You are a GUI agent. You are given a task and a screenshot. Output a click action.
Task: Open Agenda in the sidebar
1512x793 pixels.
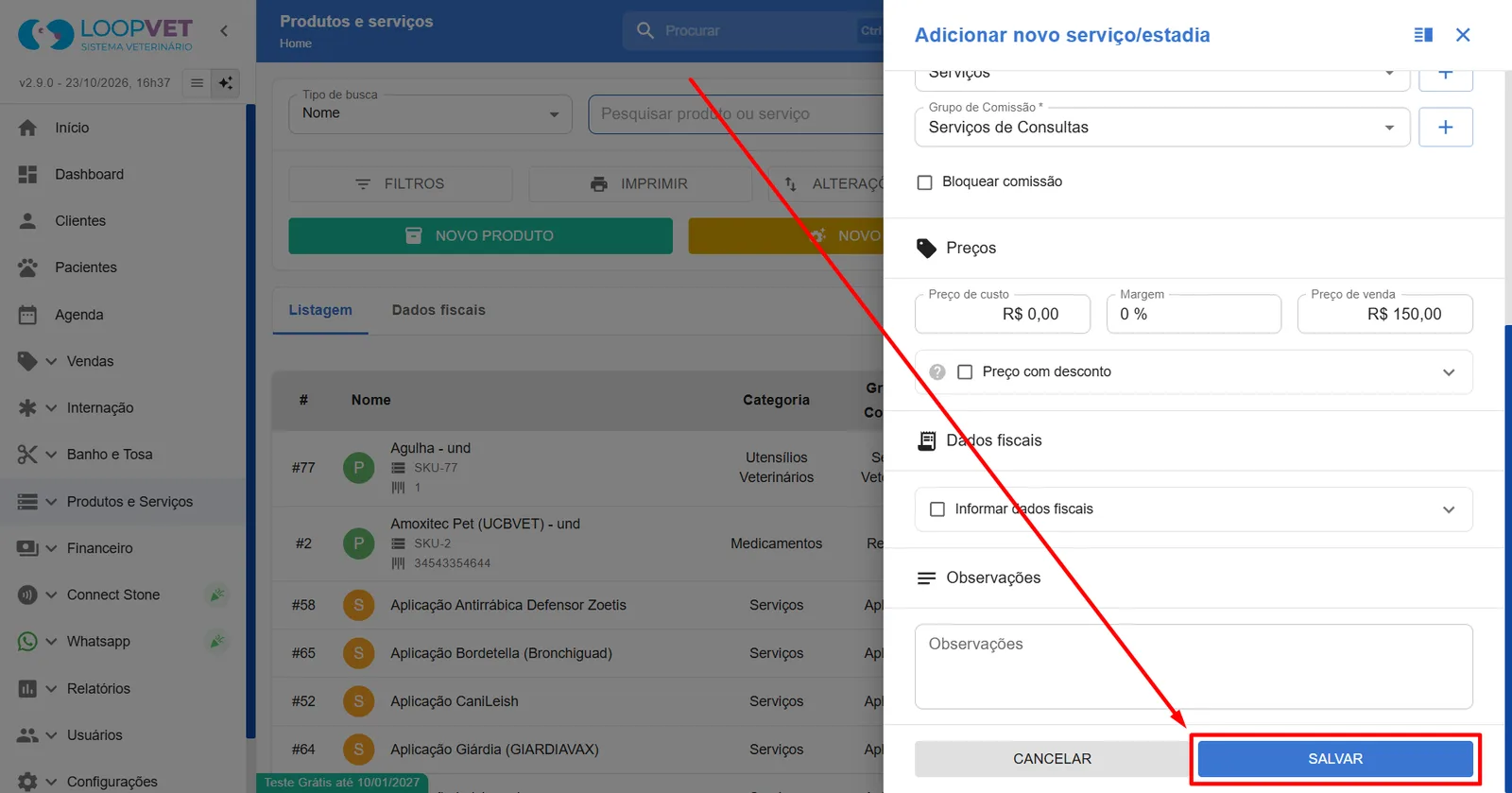[78, 315]
